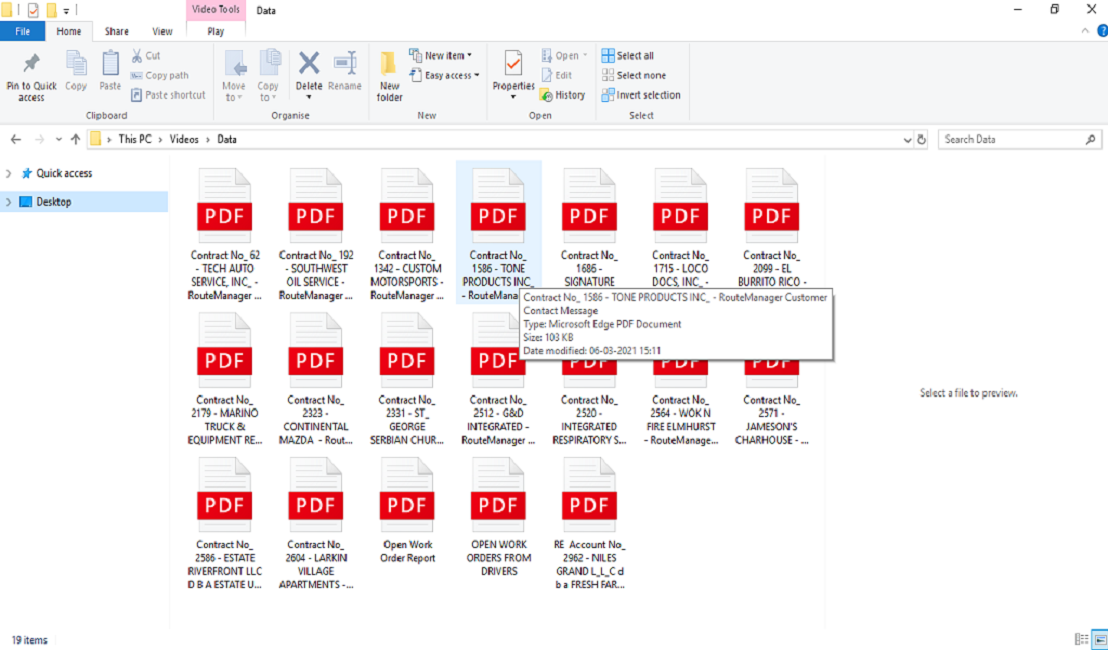Viewport: 1108px width, 650px height.
Task: Select Contract No_ 2099 EL BURRITO RICO PDF
Action: tap(772, 228)
